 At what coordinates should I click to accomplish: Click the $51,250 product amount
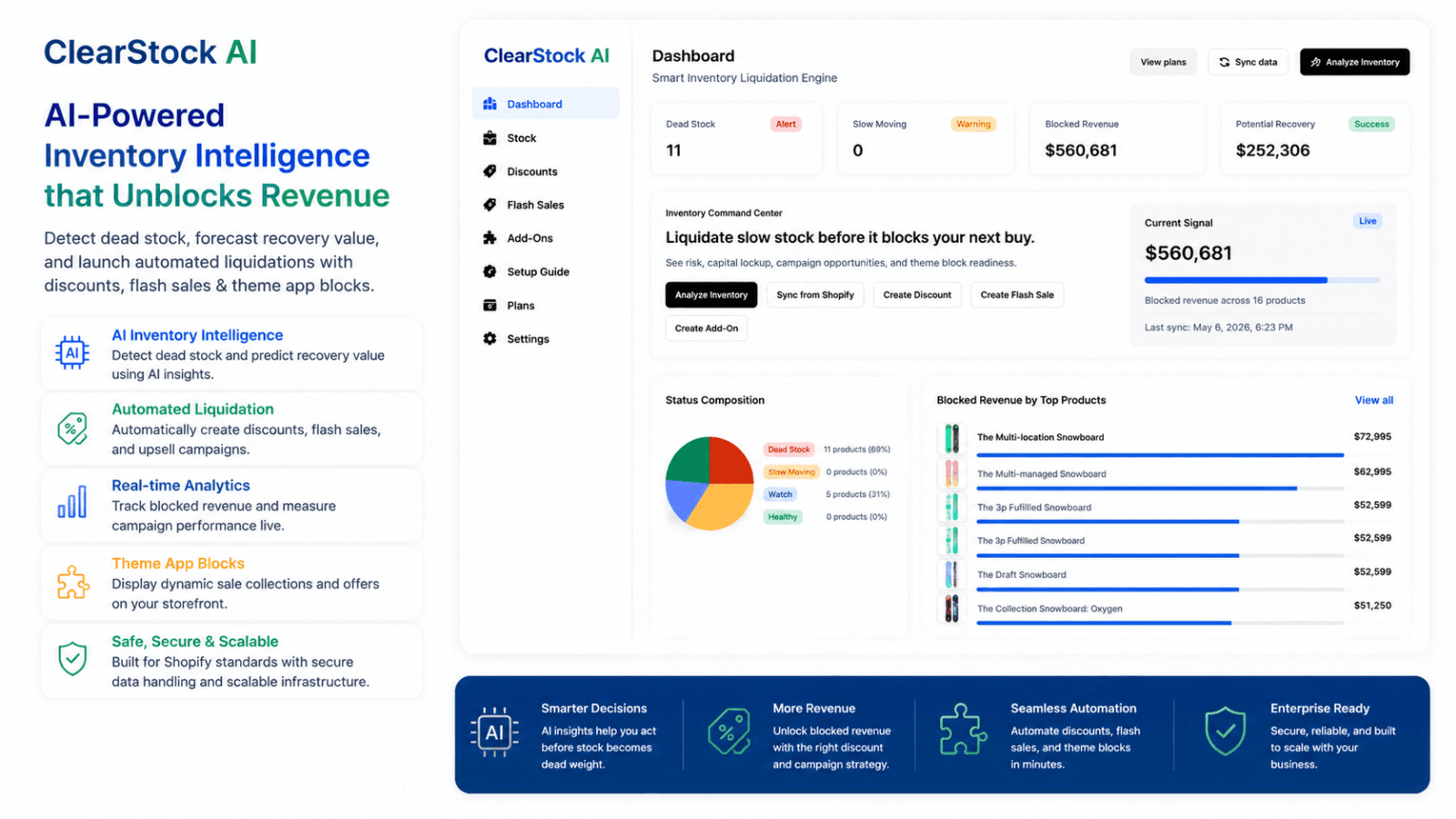1372,606
